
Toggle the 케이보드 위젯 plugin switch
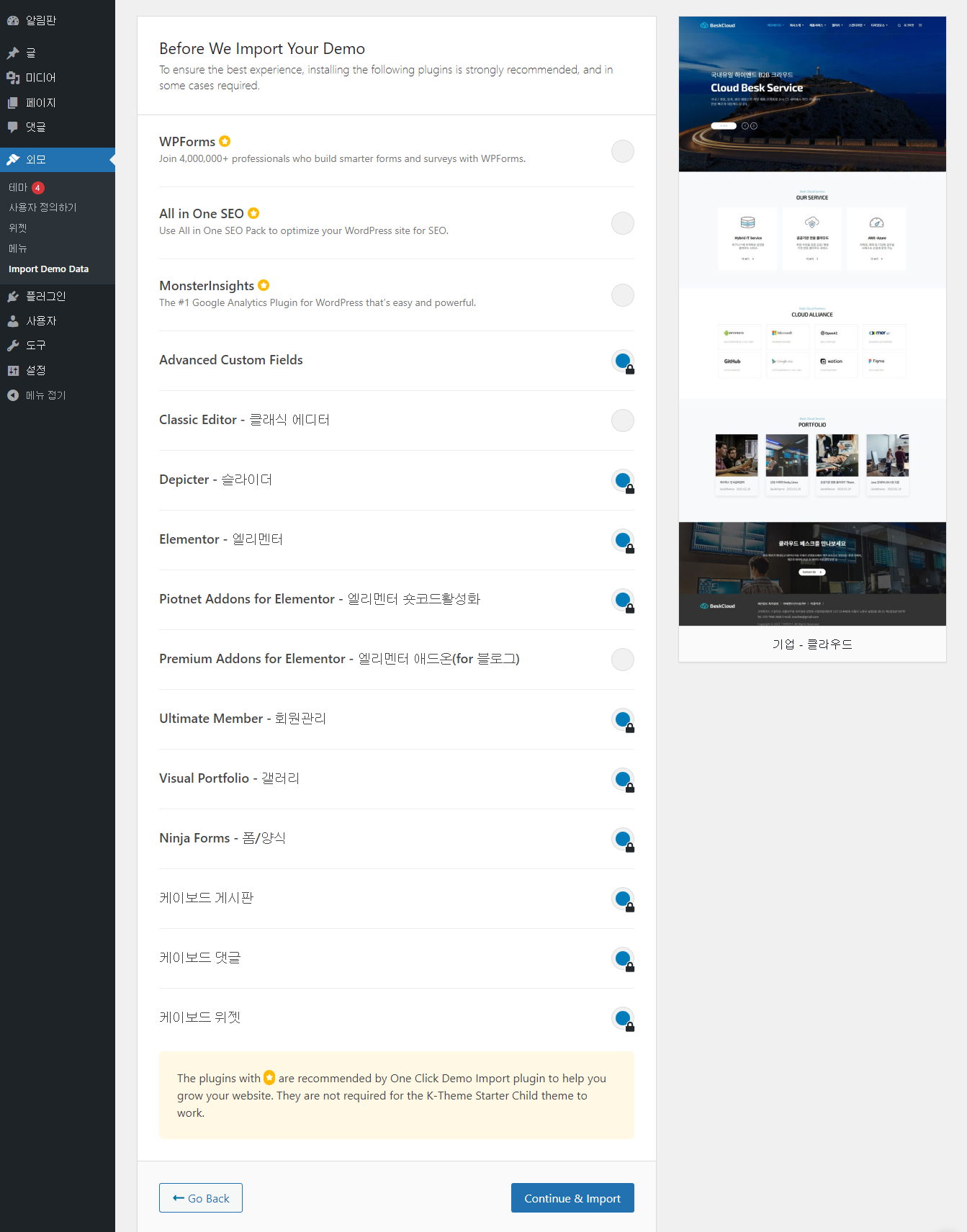(x=623, y=1018)
